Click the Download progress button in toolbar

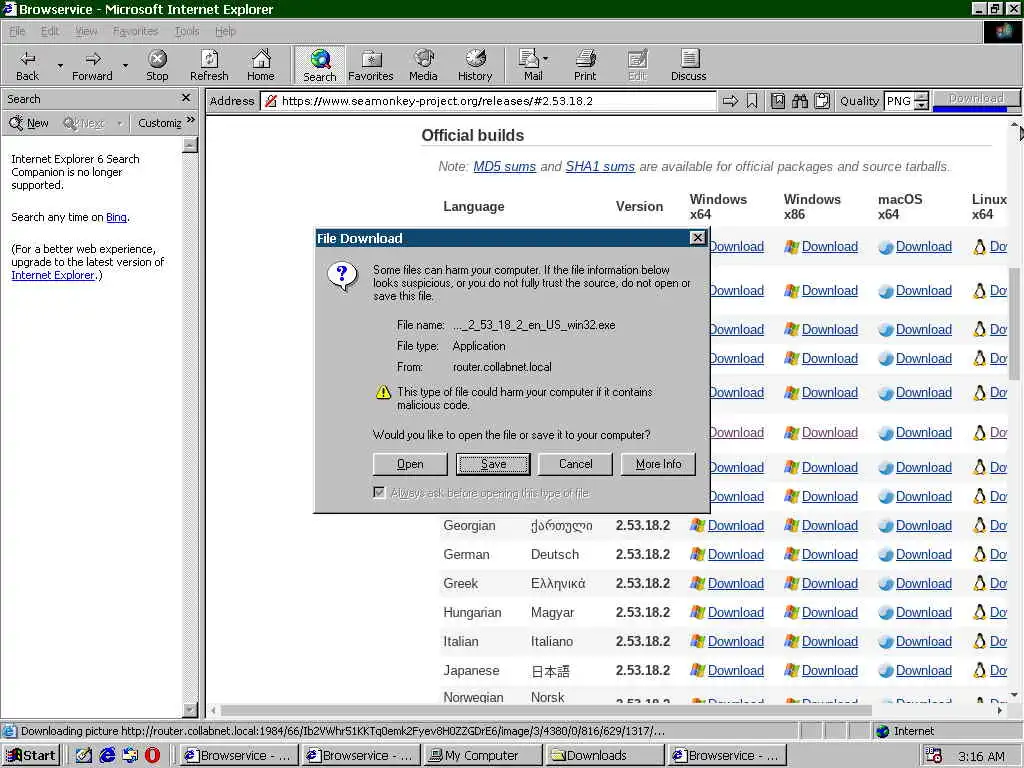[x=976, y=100]
